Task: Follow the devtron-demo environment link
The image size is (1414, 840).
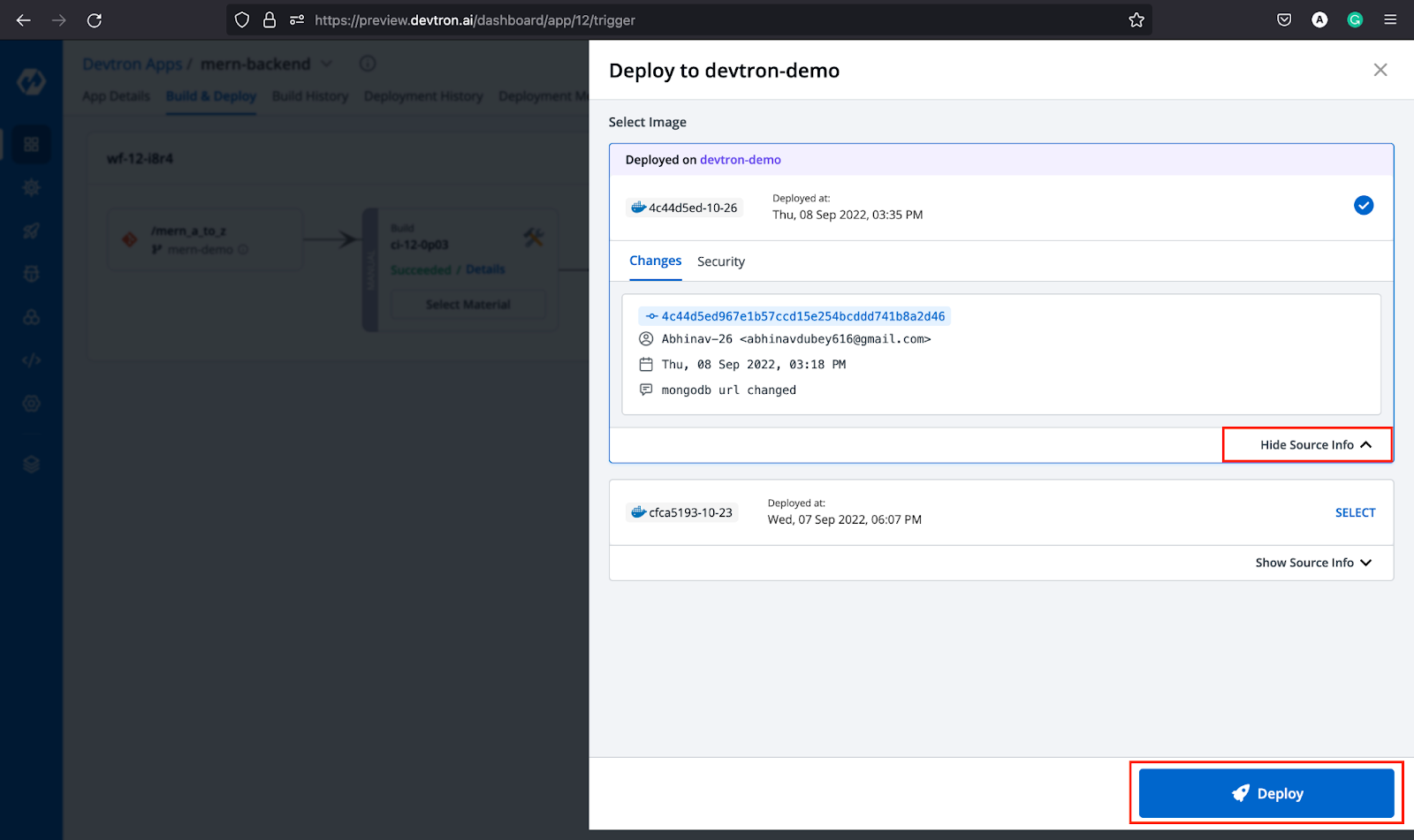Action: [740, 160]
